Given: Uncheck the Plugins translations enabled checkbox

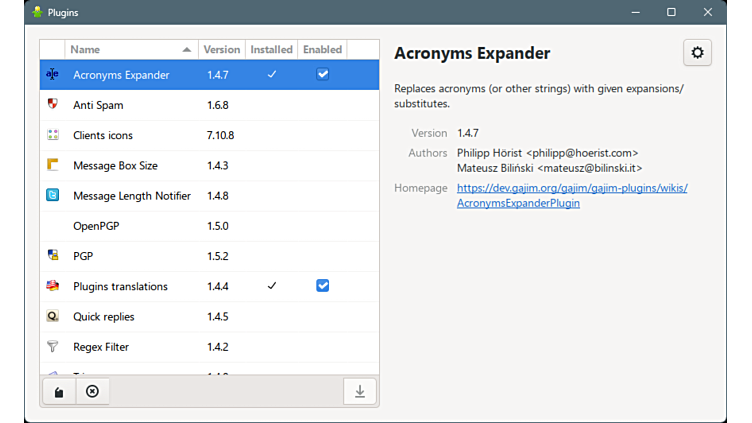Looking at the screenshot, I should coord(322,286).
